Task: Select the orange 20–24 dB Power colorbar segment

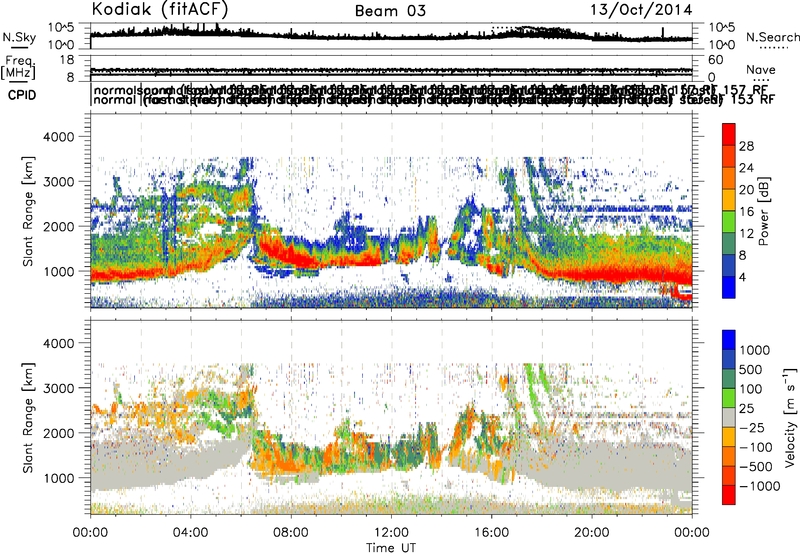Action: (729, 179)
